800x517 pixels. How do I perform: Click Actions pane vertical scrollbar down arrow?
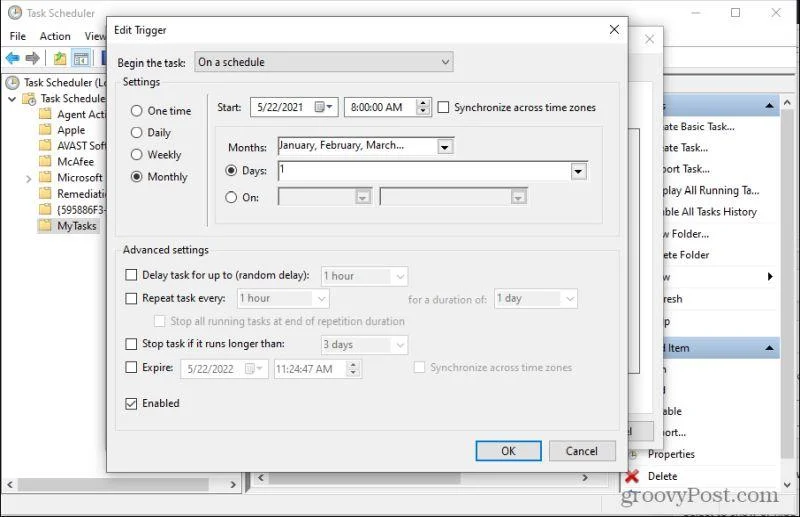coord(787,485)
